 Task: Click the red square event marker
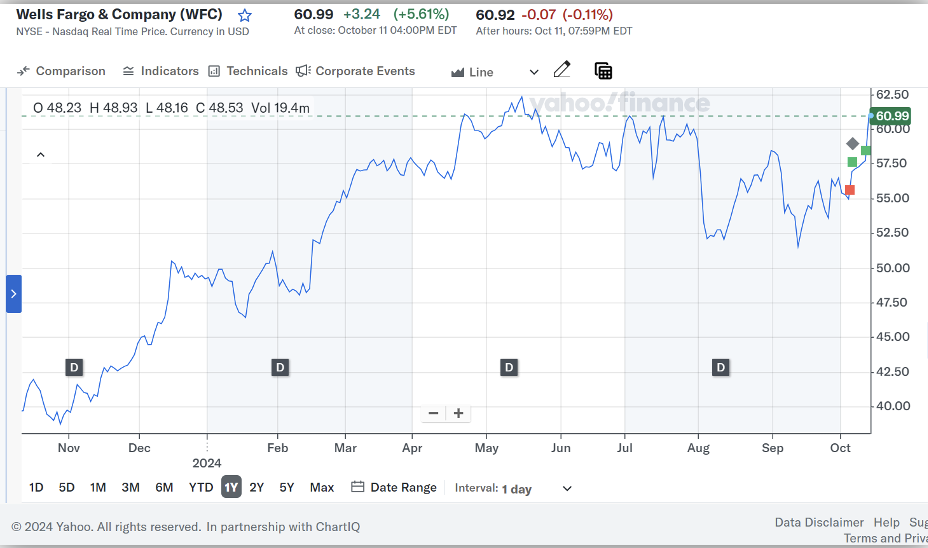[850, 190]
